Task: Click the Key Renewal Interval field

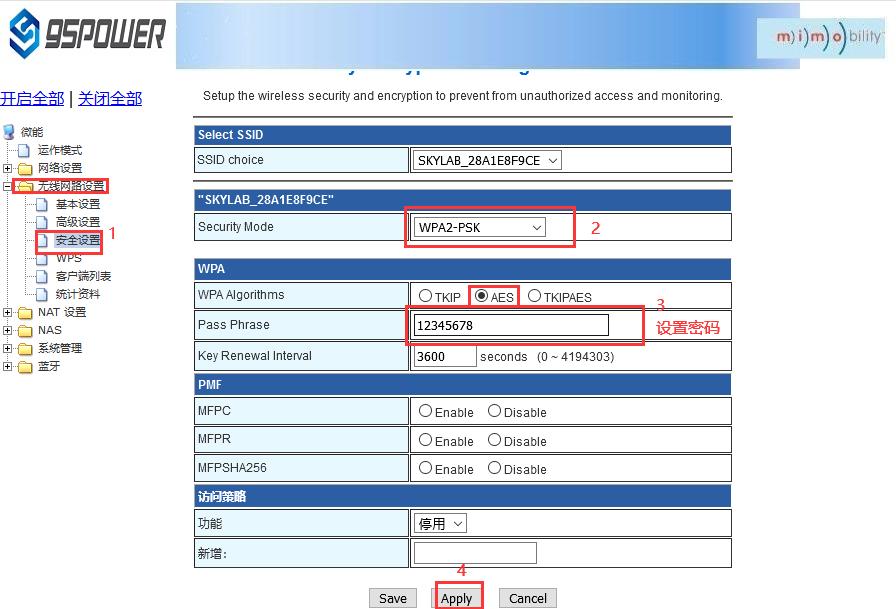Action: point(445,356)
